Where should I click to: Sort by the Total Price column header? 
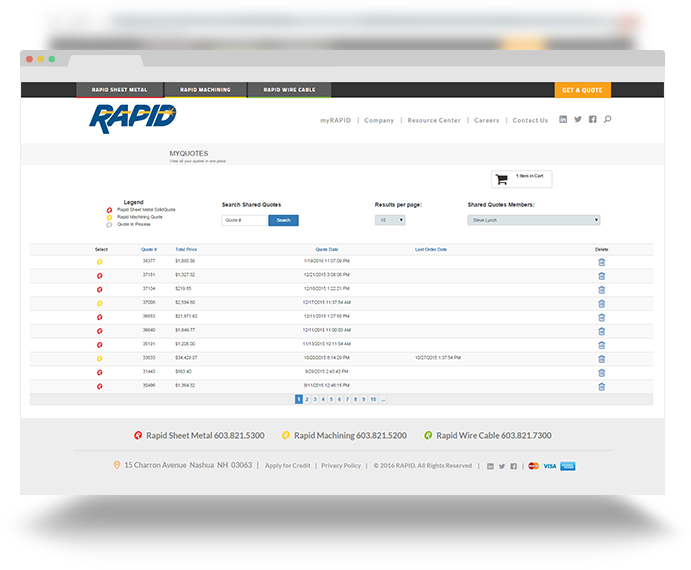click(x=186, y=250)
